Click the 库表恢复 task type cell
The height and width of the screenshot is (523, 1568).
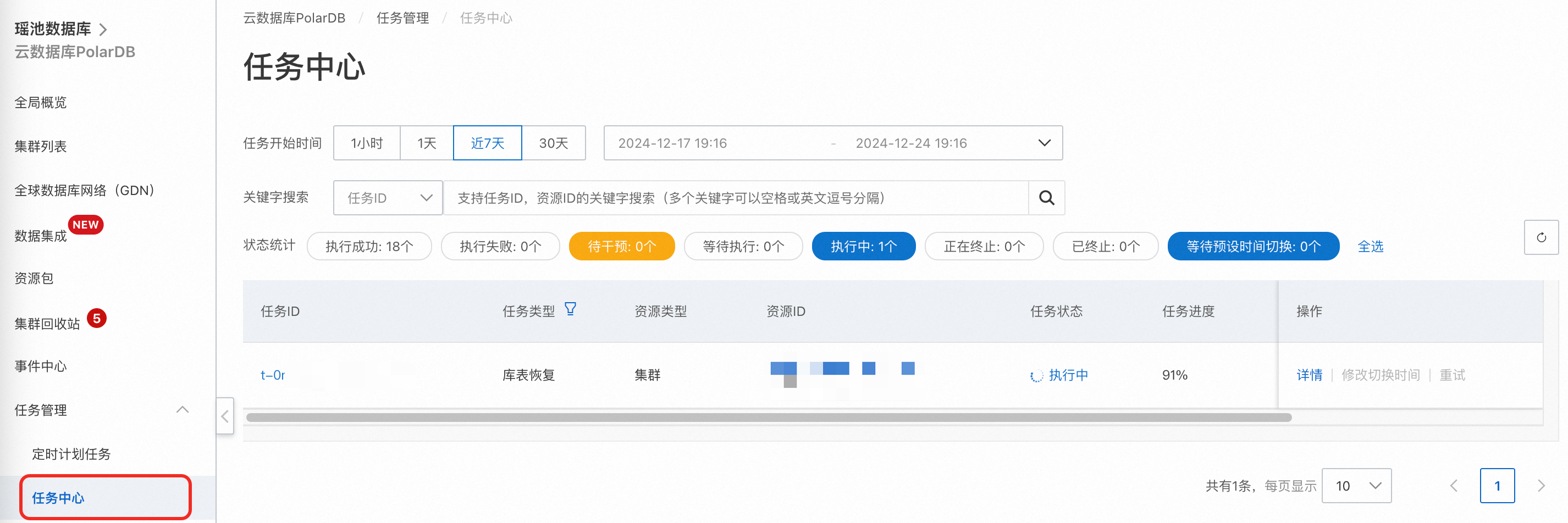528,375
